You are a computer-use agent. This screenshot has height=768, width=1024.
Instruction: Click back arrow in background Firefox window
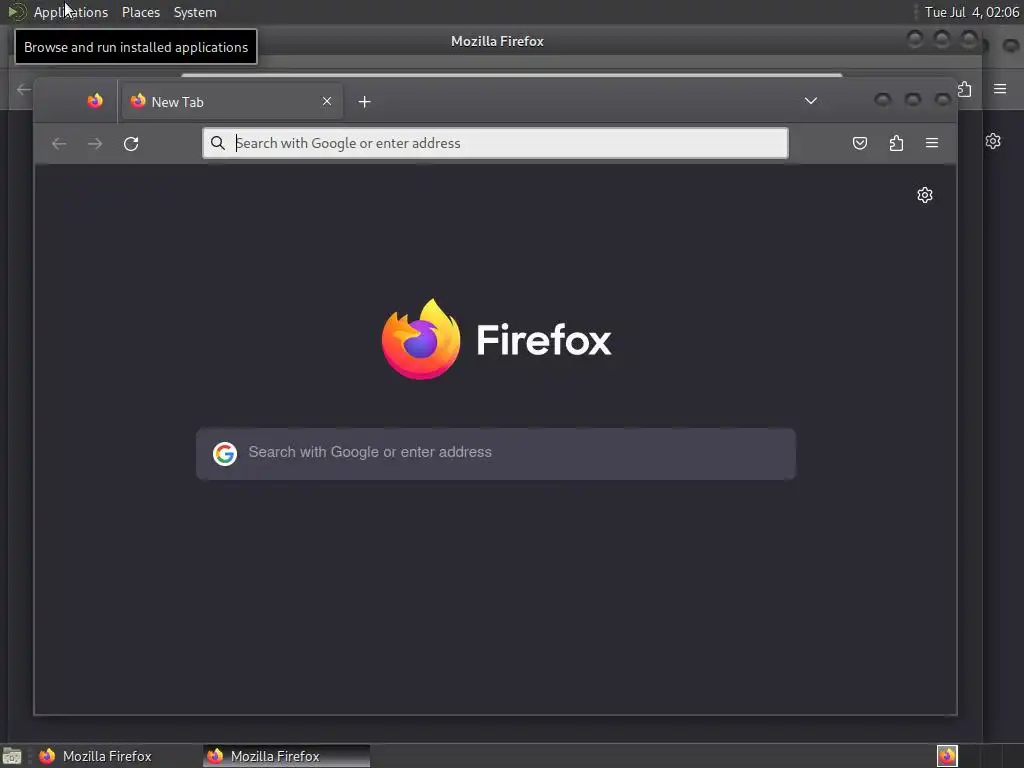pos(24,89)
